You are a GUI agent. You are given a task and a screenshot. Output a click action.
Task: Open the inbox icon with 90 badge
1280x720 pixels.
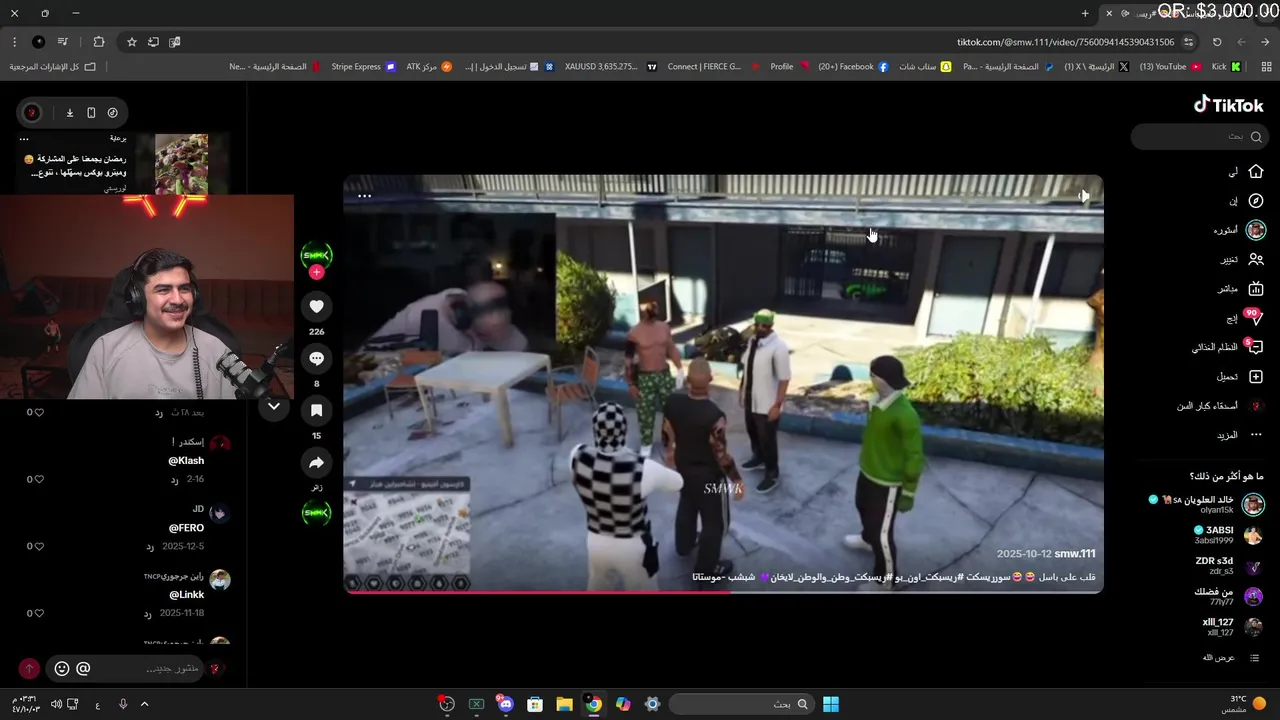tap(1254, 317)
